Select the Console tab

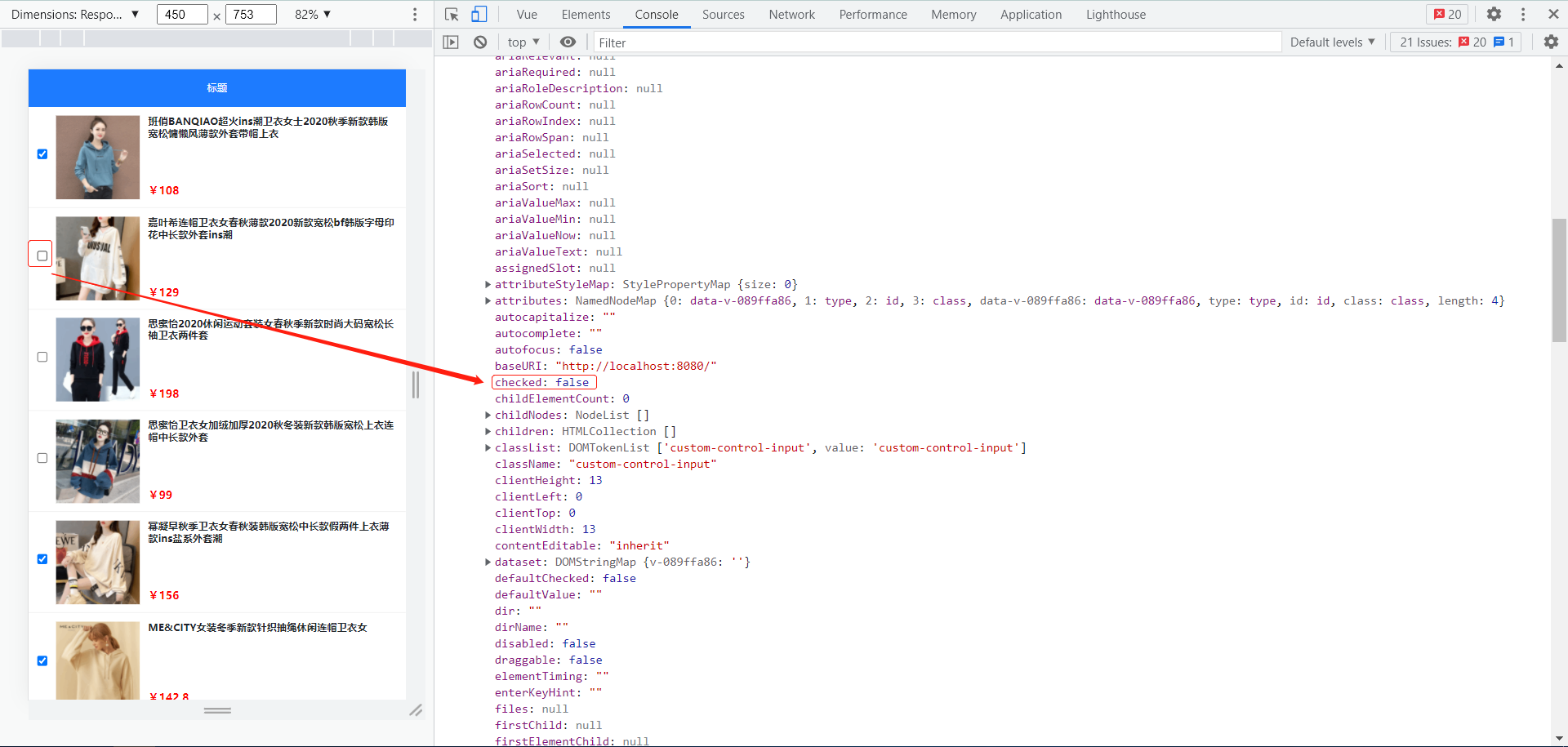point(657,15)
